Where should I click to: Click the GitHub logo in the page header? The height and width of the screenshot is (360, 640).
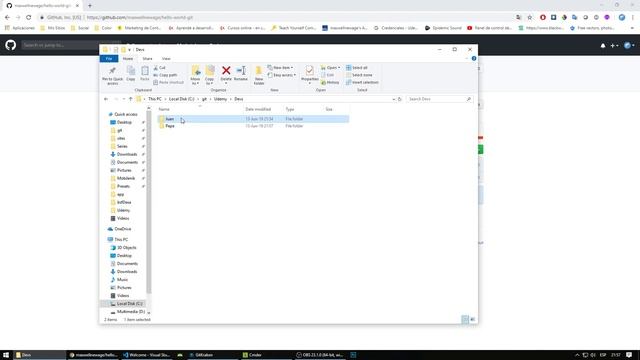click(11, 45)
